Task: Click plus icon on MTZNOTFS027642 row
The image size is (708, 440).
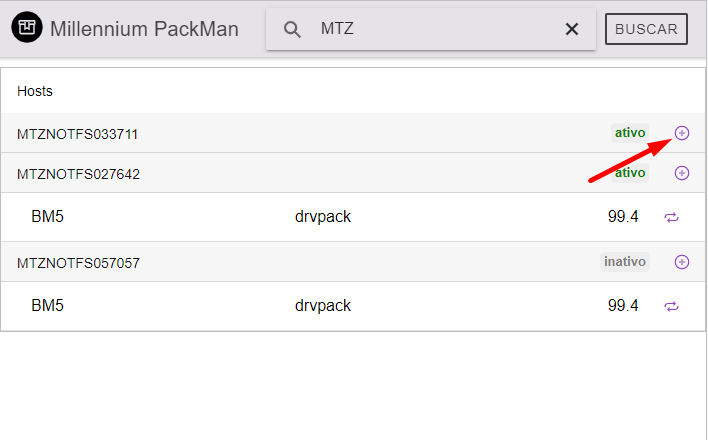Action: point(682,173)
